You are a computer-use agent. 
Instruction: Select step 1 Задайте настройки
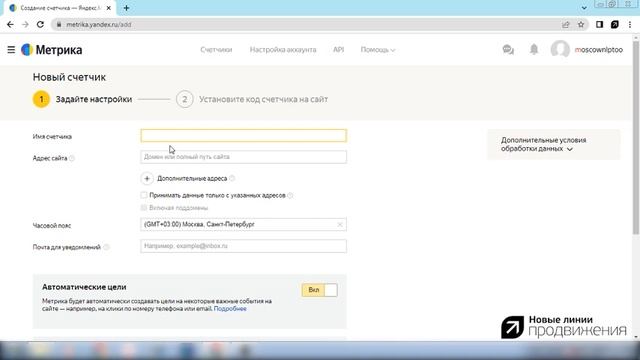82,99
